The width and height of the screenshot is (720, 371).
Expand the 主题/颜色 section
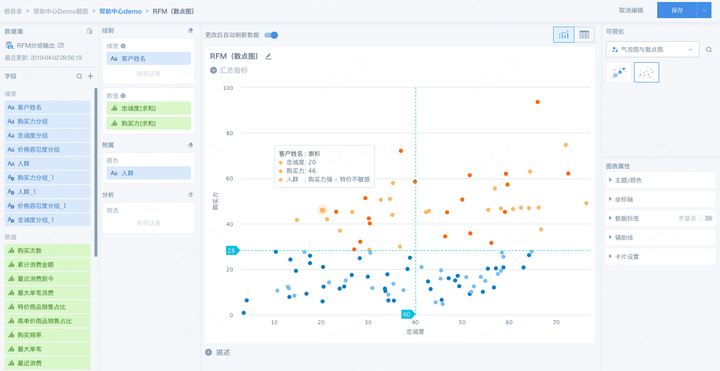(659, 180)
